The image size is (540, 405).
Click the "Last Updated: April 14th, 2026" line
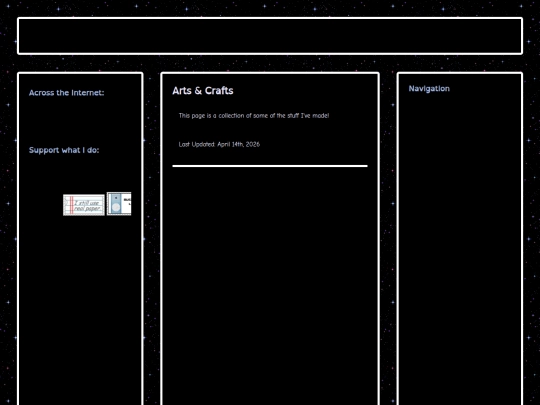[x=219, y=144]
